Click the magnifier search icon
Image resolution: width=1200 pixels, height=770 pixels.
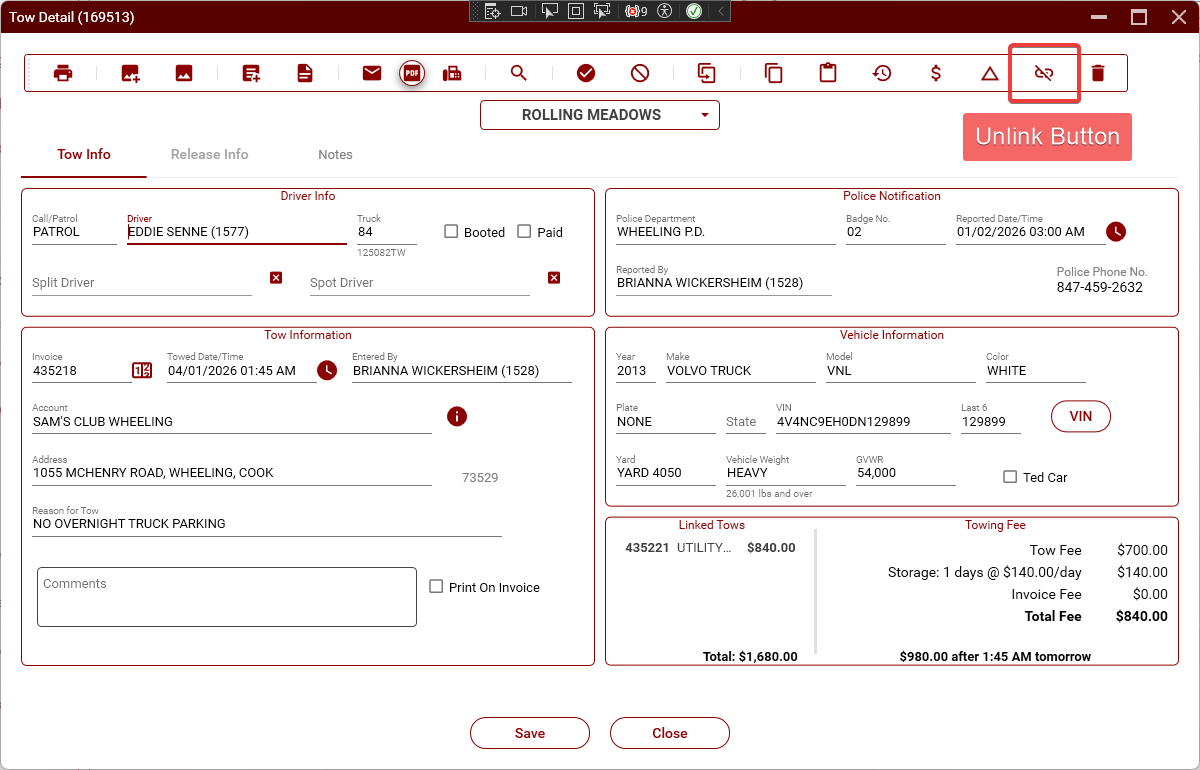(518, 73)
